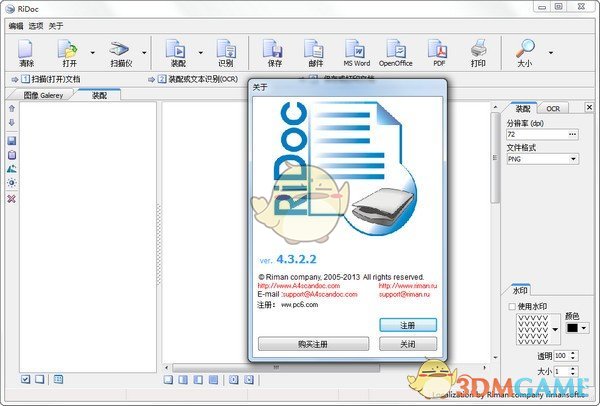This screenshot has height=406, width=600.
Task: Adjust the 透明 transparency stepper arrows
Action: 573,355
